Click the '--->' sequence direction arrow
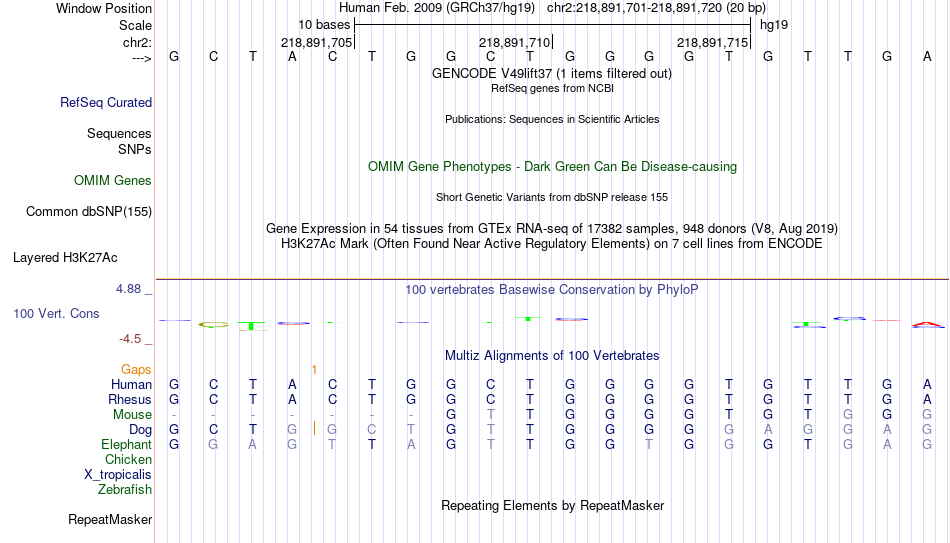 tap(142, 58)
